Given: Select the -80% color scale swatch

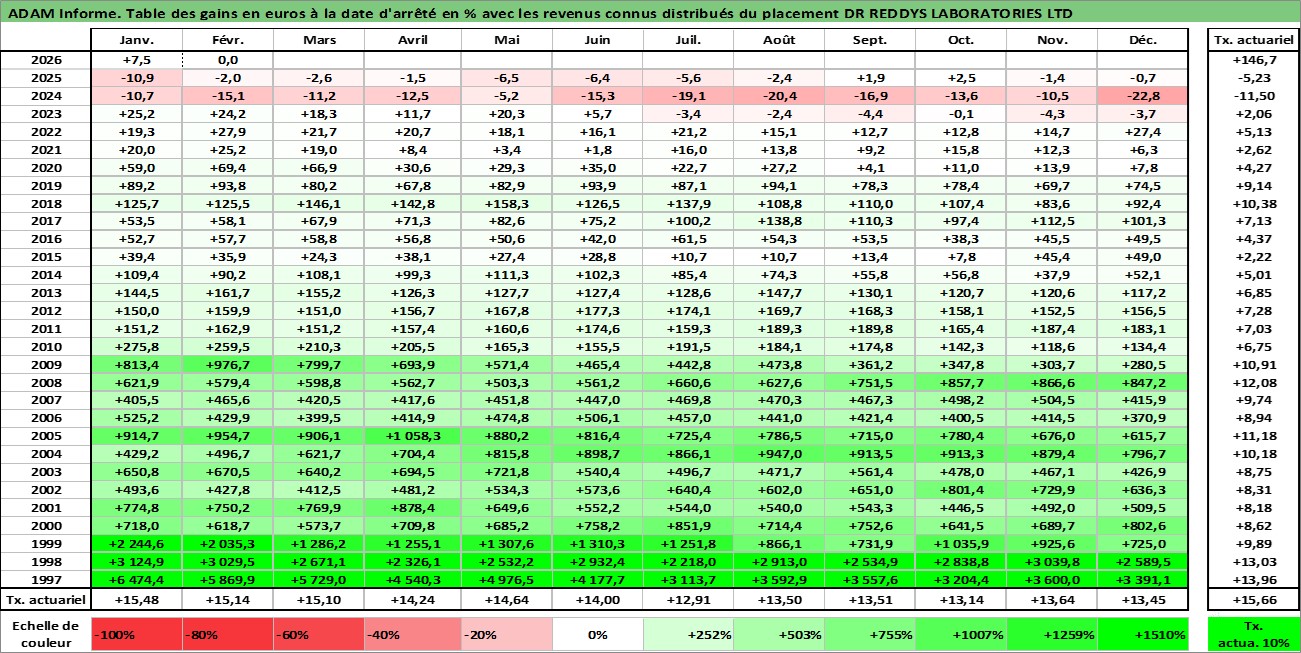Looking at the screenshot, I should pyautogui.click(x=228, y=634).
